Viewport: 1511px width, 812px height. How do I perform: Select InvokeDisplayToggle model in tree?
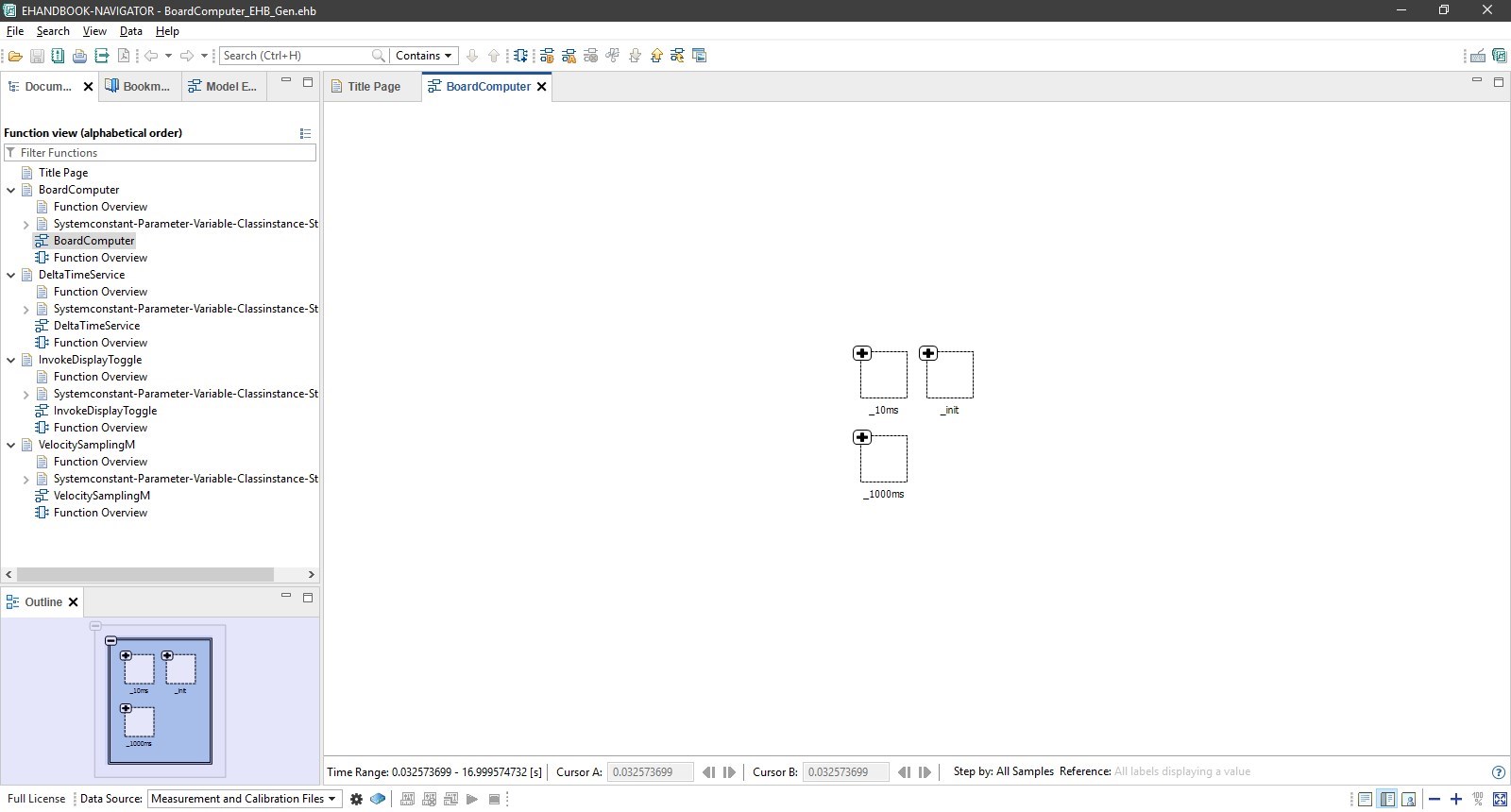105,411
